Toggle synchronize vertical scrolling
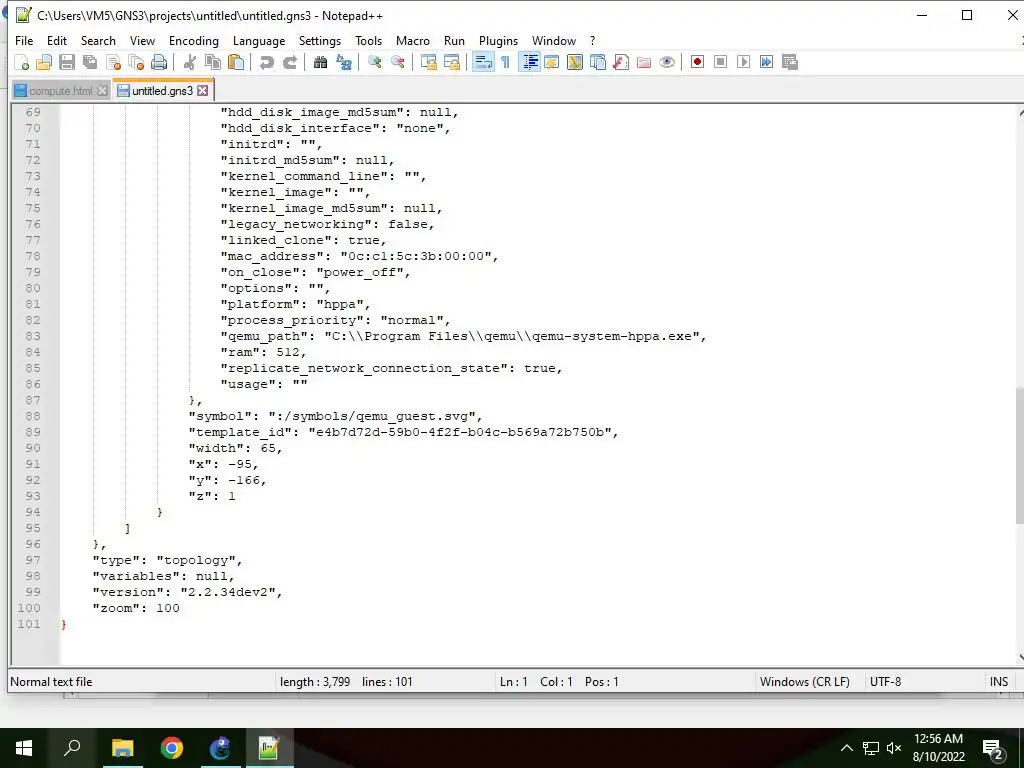Screen dimensions: 1024x768 pyautogui.click(x=429, y=62)
